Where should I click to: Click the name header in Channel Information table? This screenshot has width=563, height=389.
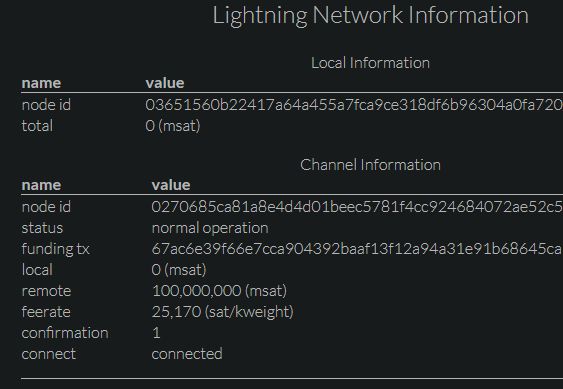pyautogui.click(x=41, y=185)
